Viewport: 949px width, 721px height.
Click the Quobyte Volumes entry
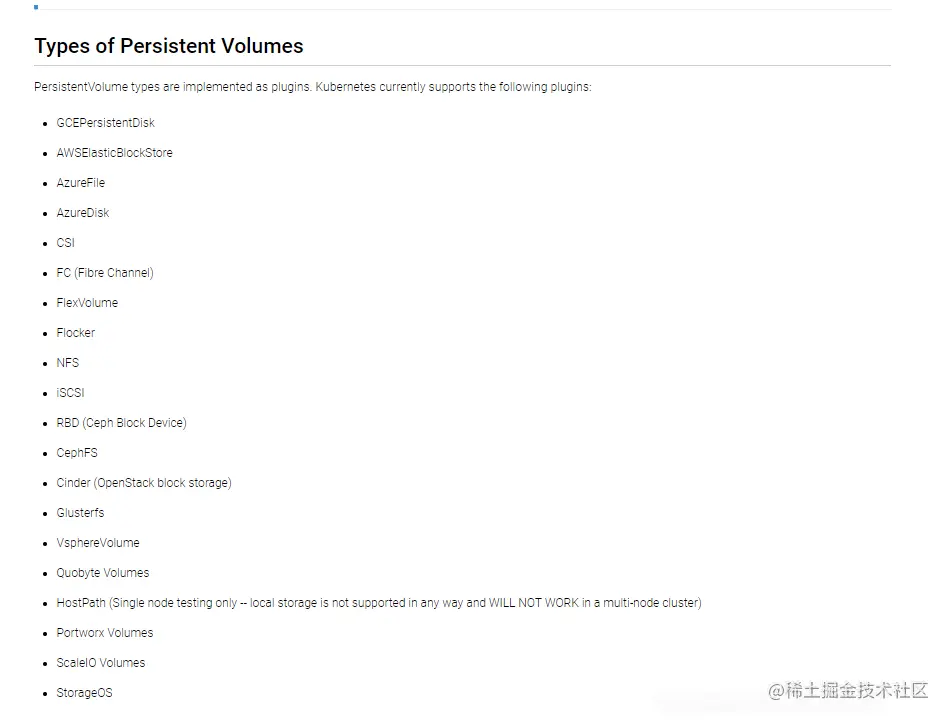(103, 573)
